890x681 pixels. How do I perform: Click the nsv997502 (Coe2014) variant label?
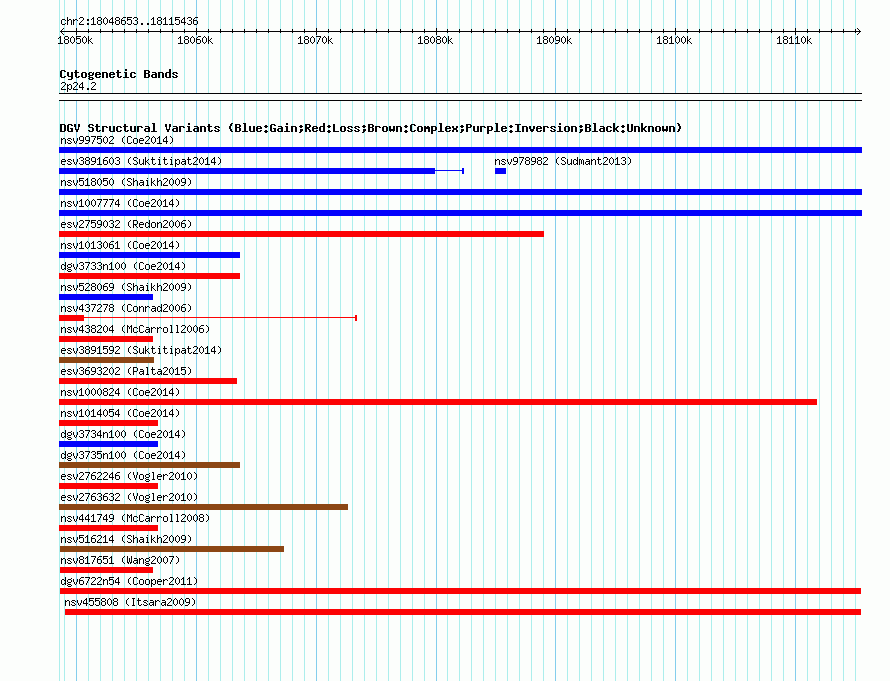(117, 140)
